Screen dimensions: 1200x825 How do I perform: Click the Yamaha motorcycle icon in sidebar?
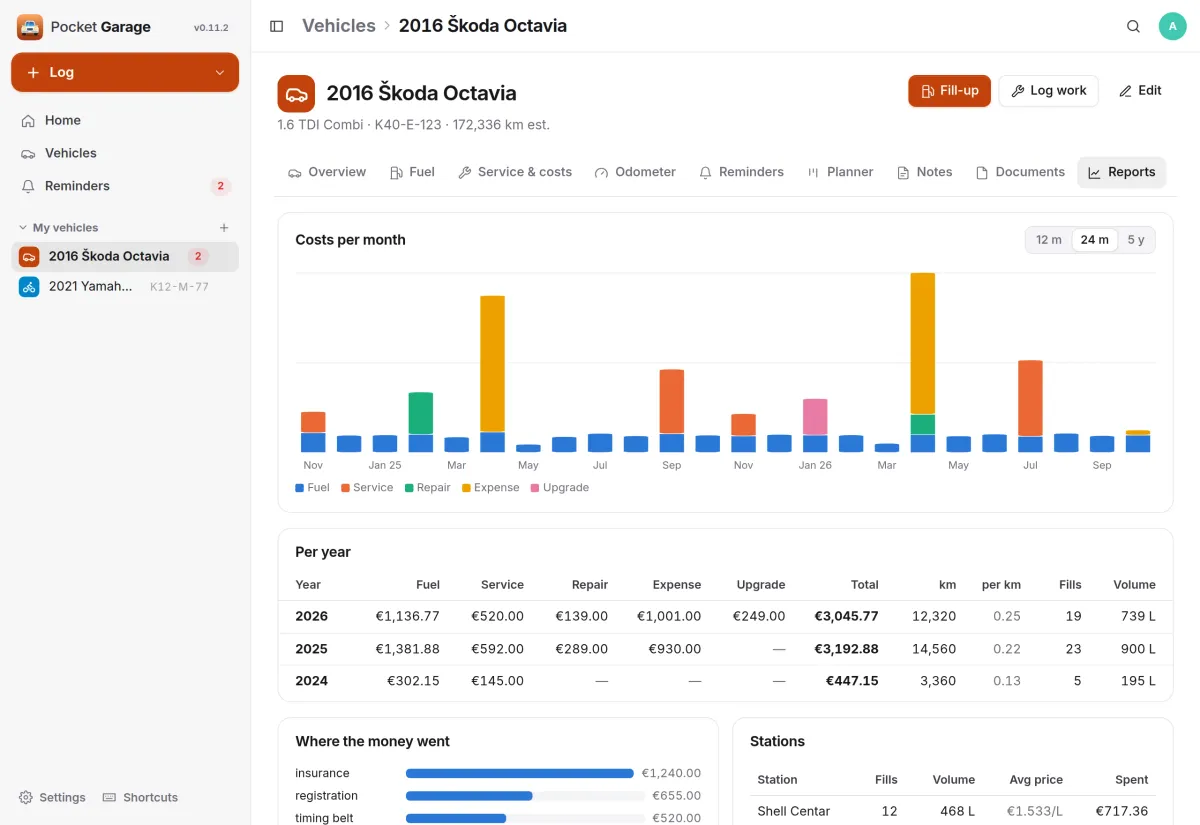pos(29,287)
